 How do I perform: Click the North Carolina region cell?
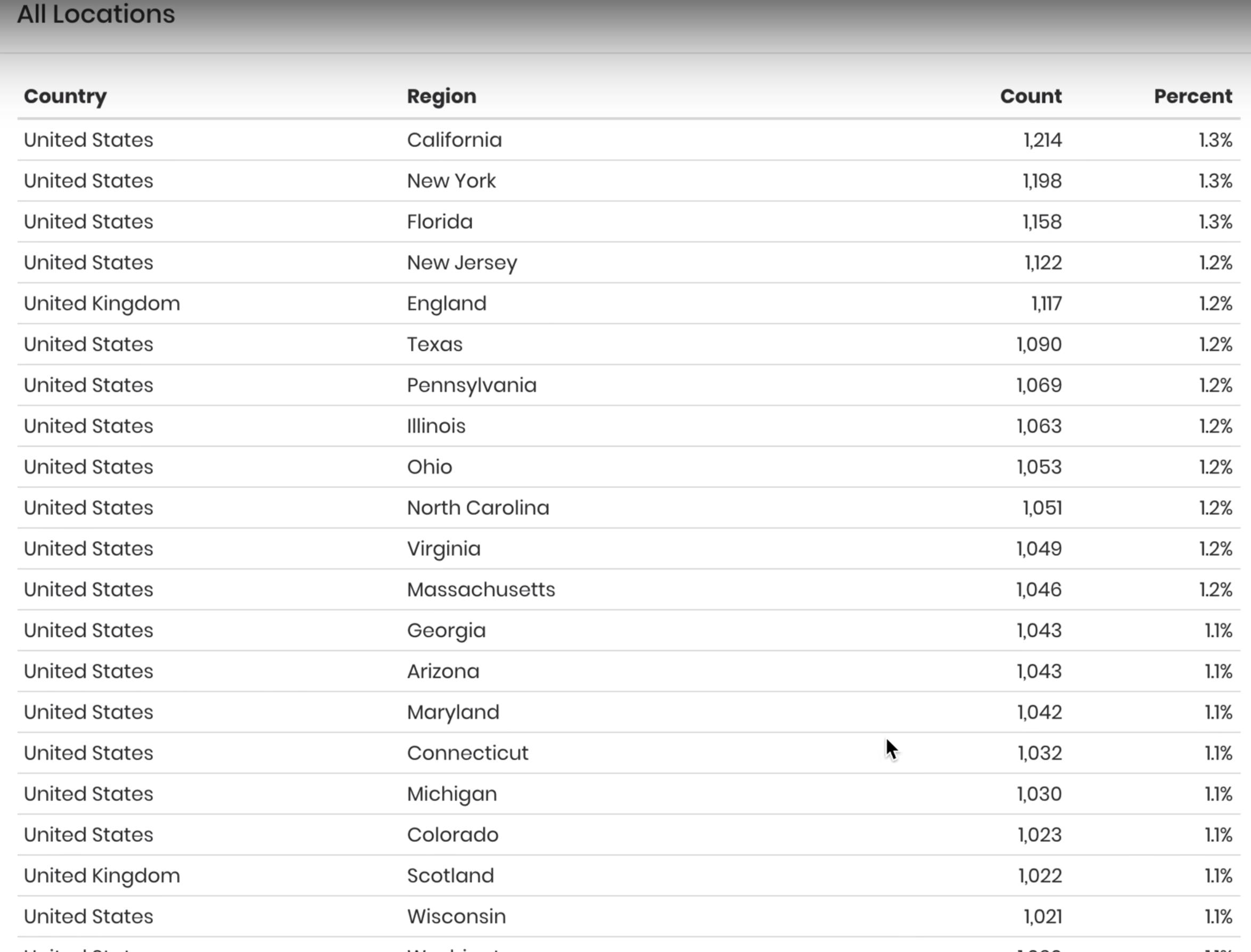click(x=478, y=508)
